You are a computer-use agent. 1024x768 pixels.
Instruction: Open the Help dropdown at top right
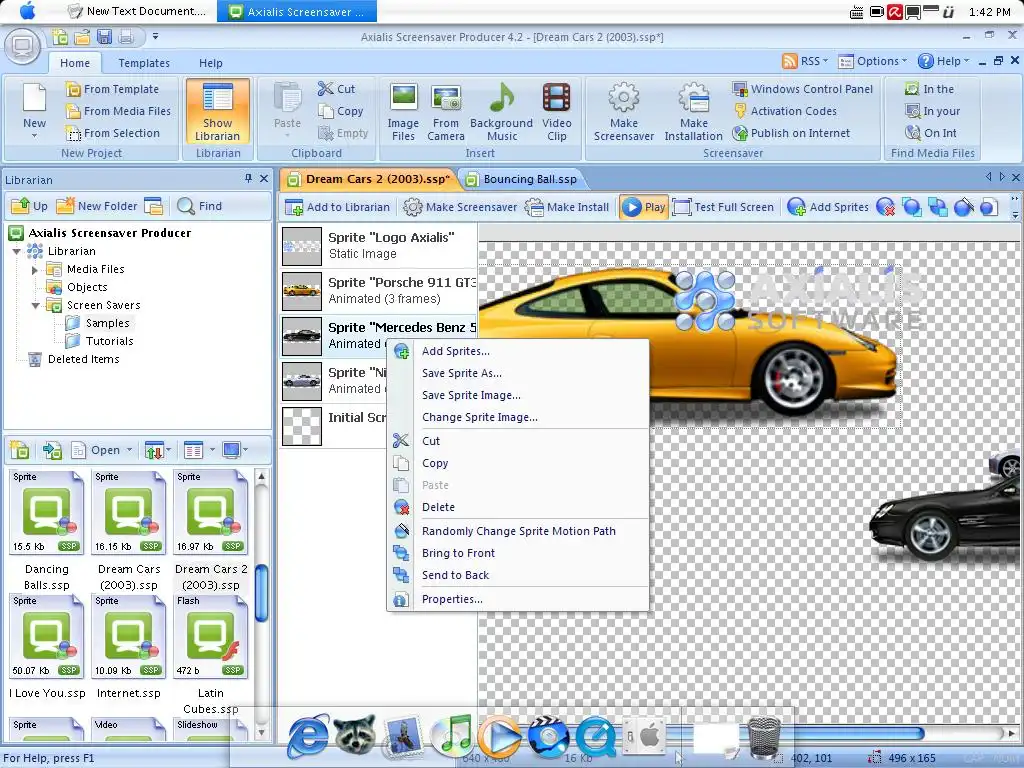point(943,61)
